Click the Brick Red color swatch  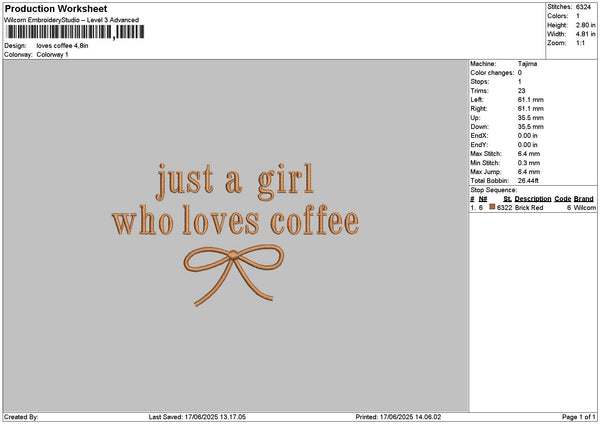(492, 208)
